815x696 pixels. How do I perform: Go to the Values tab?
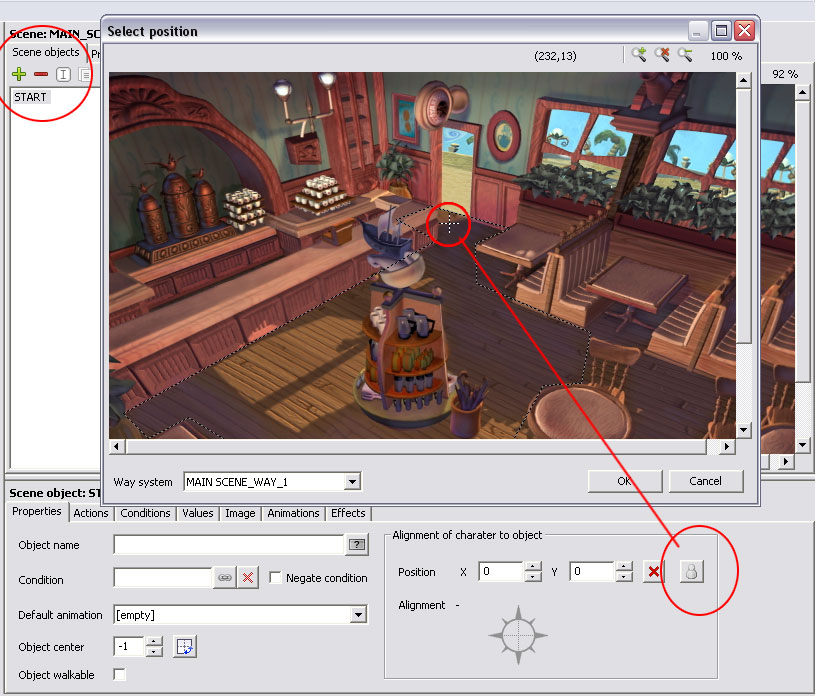[198, 513]
